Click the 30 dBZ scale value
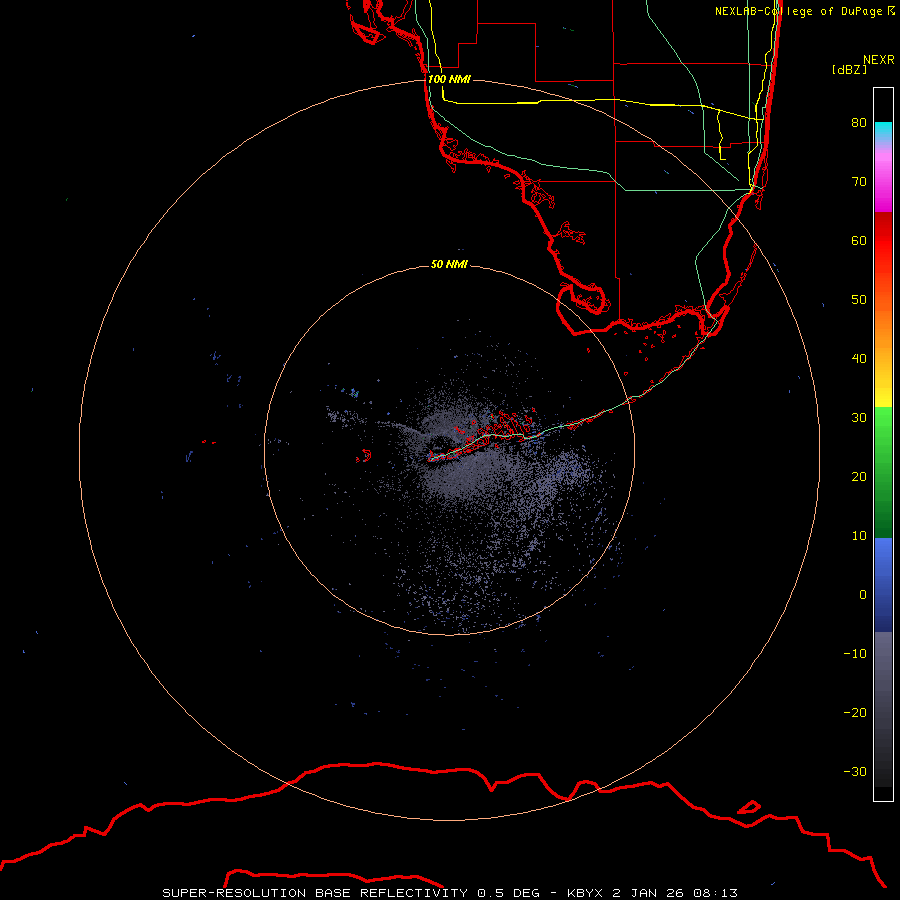This screenshot has width=900, height=900. (x=859, y=417)
